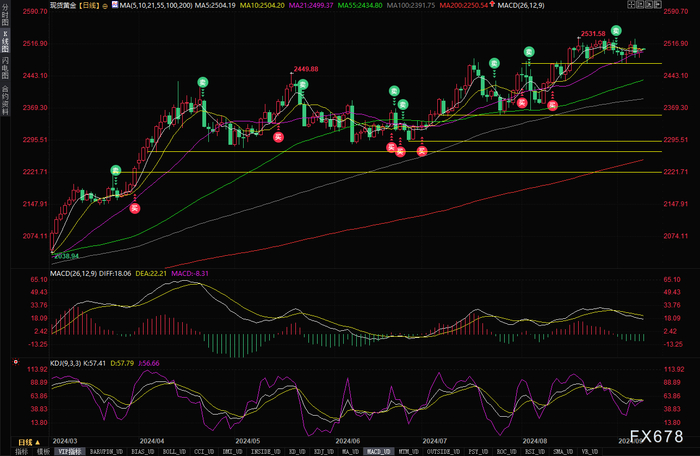Click the red dot icon beside KDJ panel

pos(16,362)
